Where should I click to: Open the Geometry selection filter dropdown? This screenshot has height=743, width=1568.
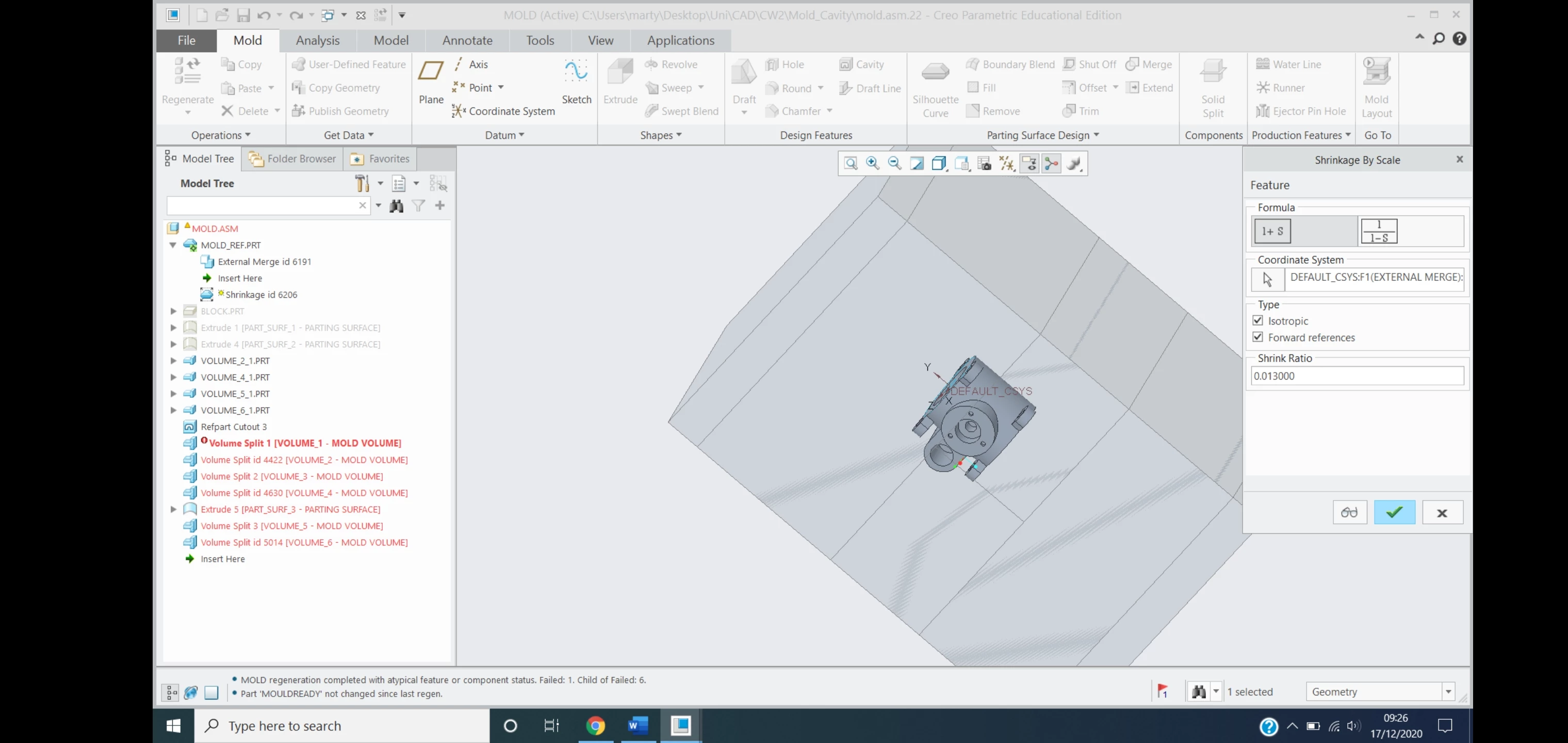[1448, 691]
